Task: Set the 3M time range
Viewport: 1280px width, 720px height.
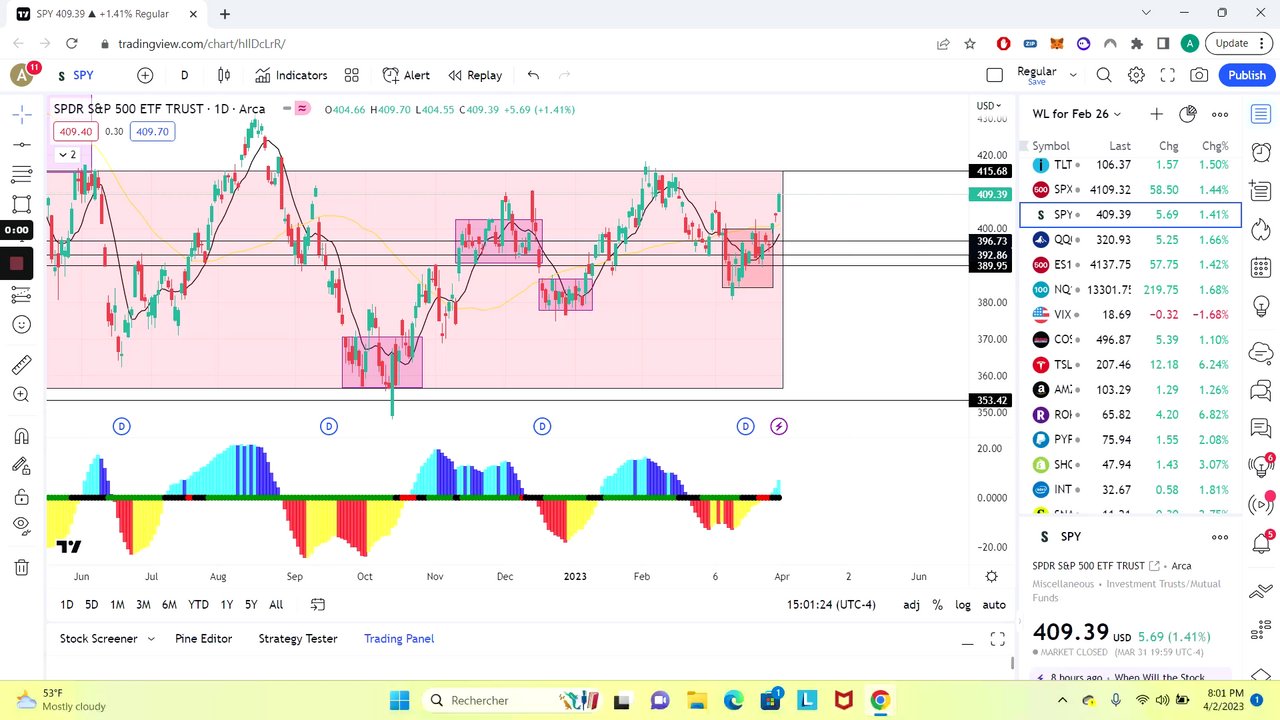Action: pos(143,604)
